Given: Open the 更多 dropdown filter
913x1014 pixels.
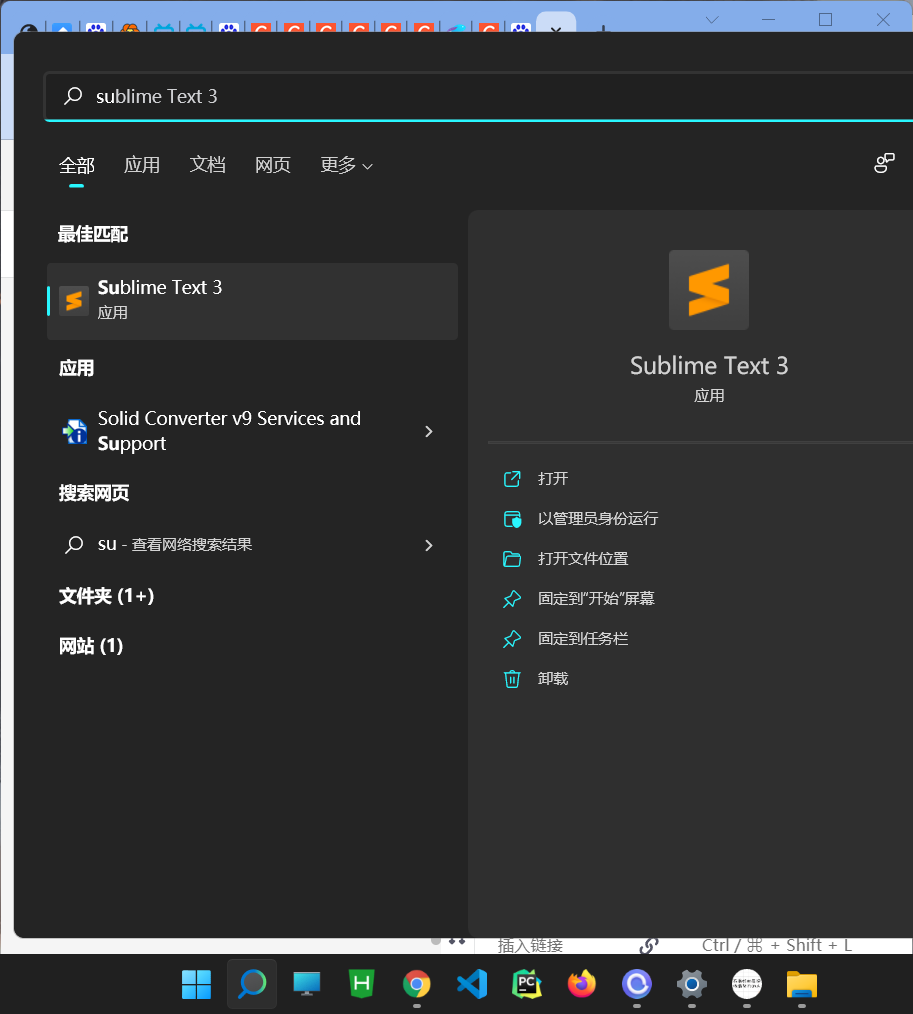Looking at the screenshot, I should 347,166.
